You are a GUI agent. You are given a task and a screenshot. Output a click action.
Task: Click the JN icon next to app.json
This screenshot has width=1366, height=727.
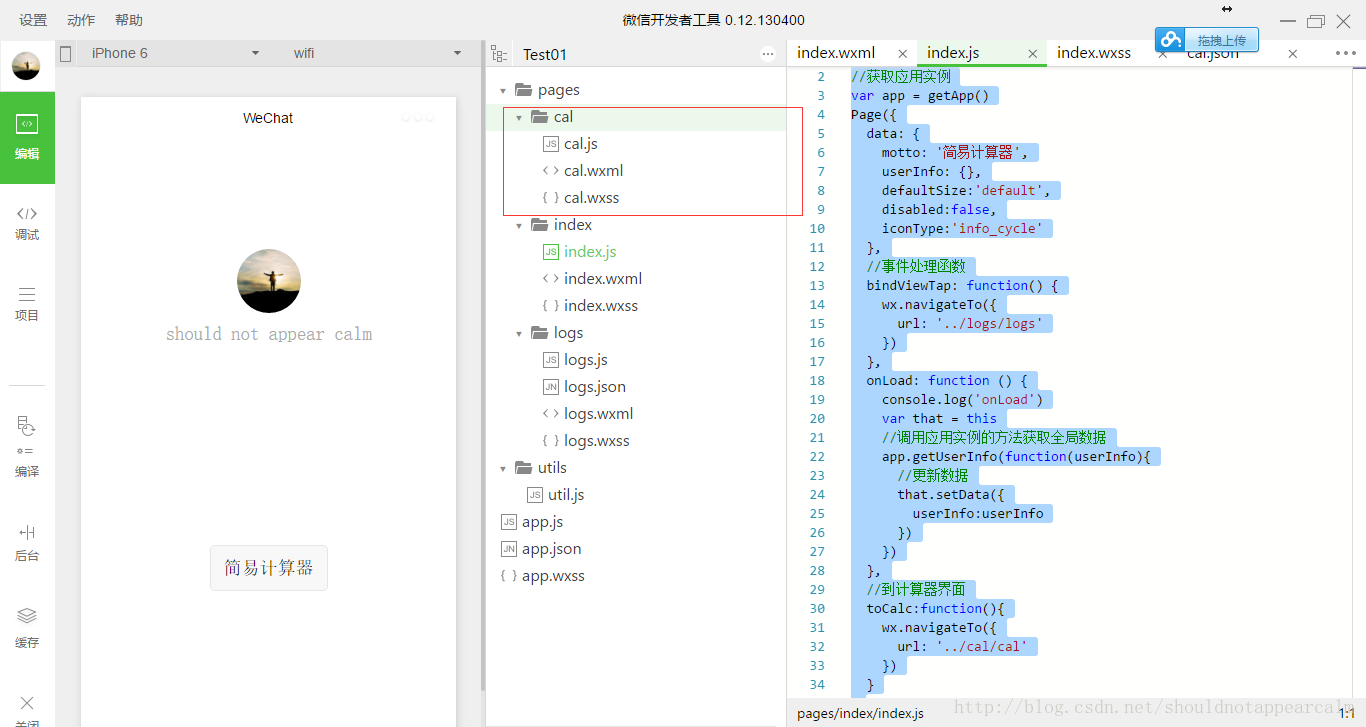tap(509, 549)
